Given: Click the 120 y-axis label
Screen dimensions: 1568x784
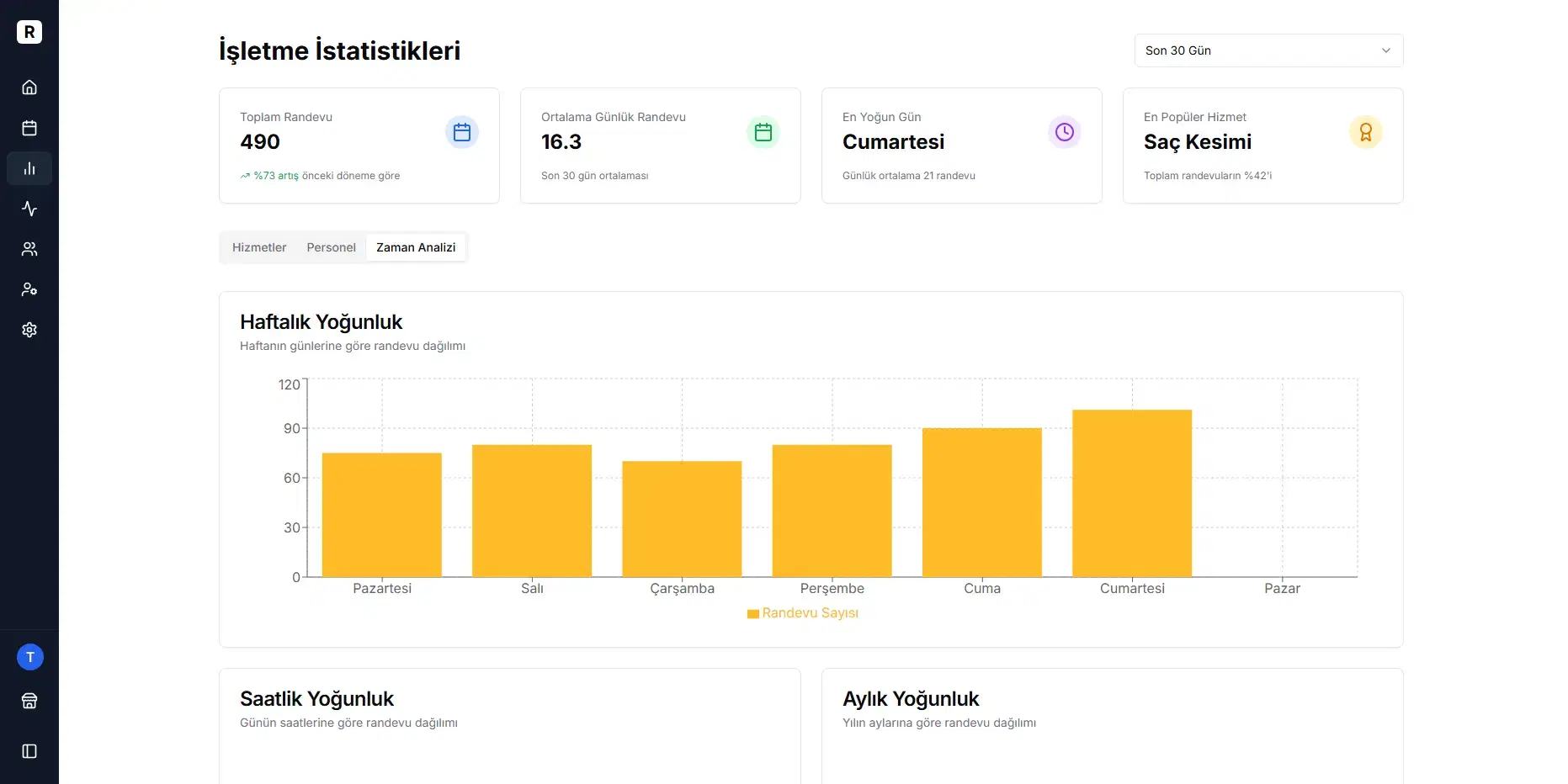Looking at the screenshot, I should pyautogui.click(x=289, y=384).
